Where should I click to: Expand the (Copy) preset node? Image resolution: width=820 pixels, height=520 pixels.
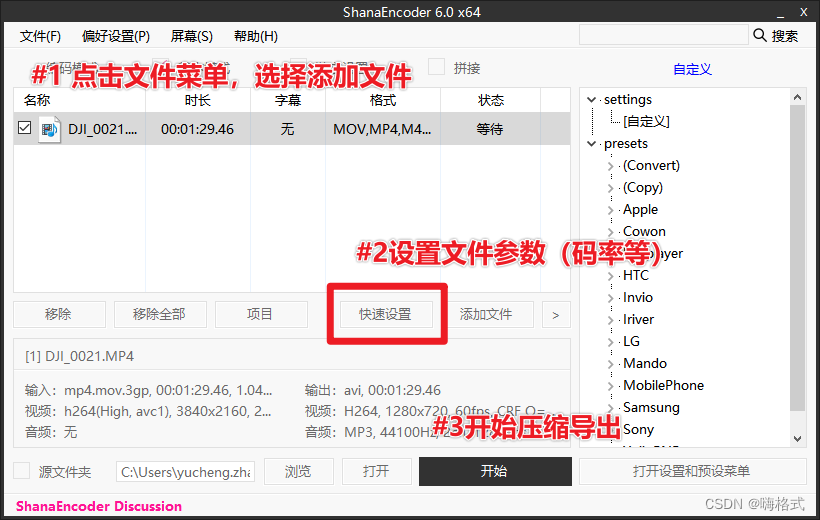[x=610, y=188]
